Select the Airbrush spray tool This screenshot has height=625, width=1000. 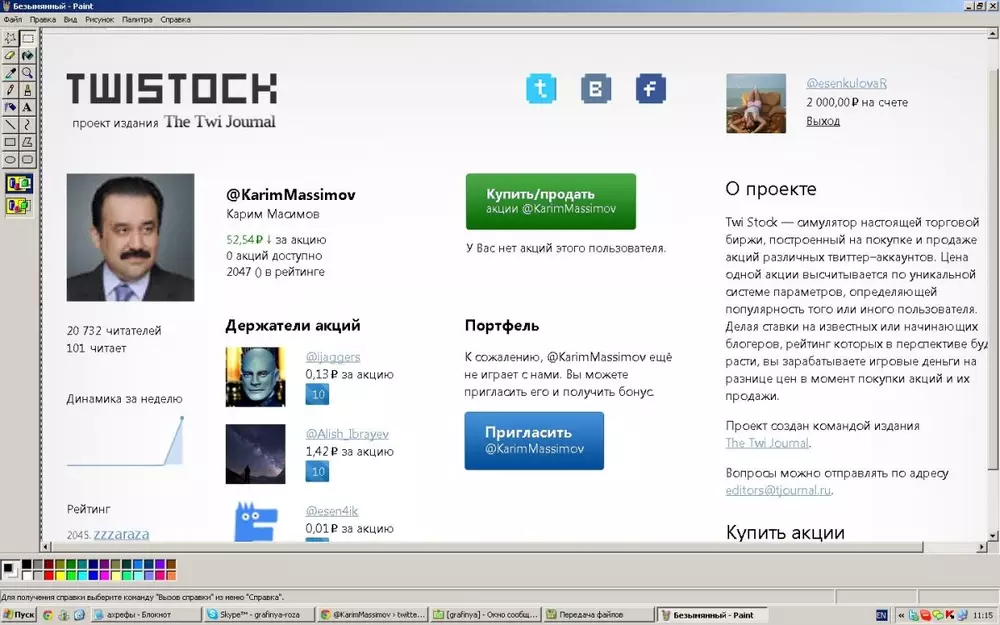(x=10, y=107)
